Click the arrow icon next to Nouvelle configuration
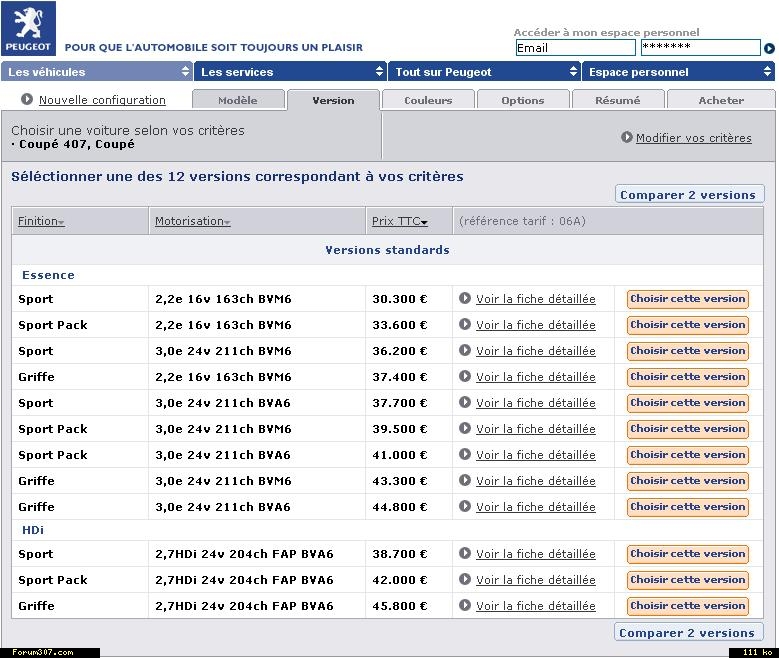The image size is (779, 658). point(27,99)
